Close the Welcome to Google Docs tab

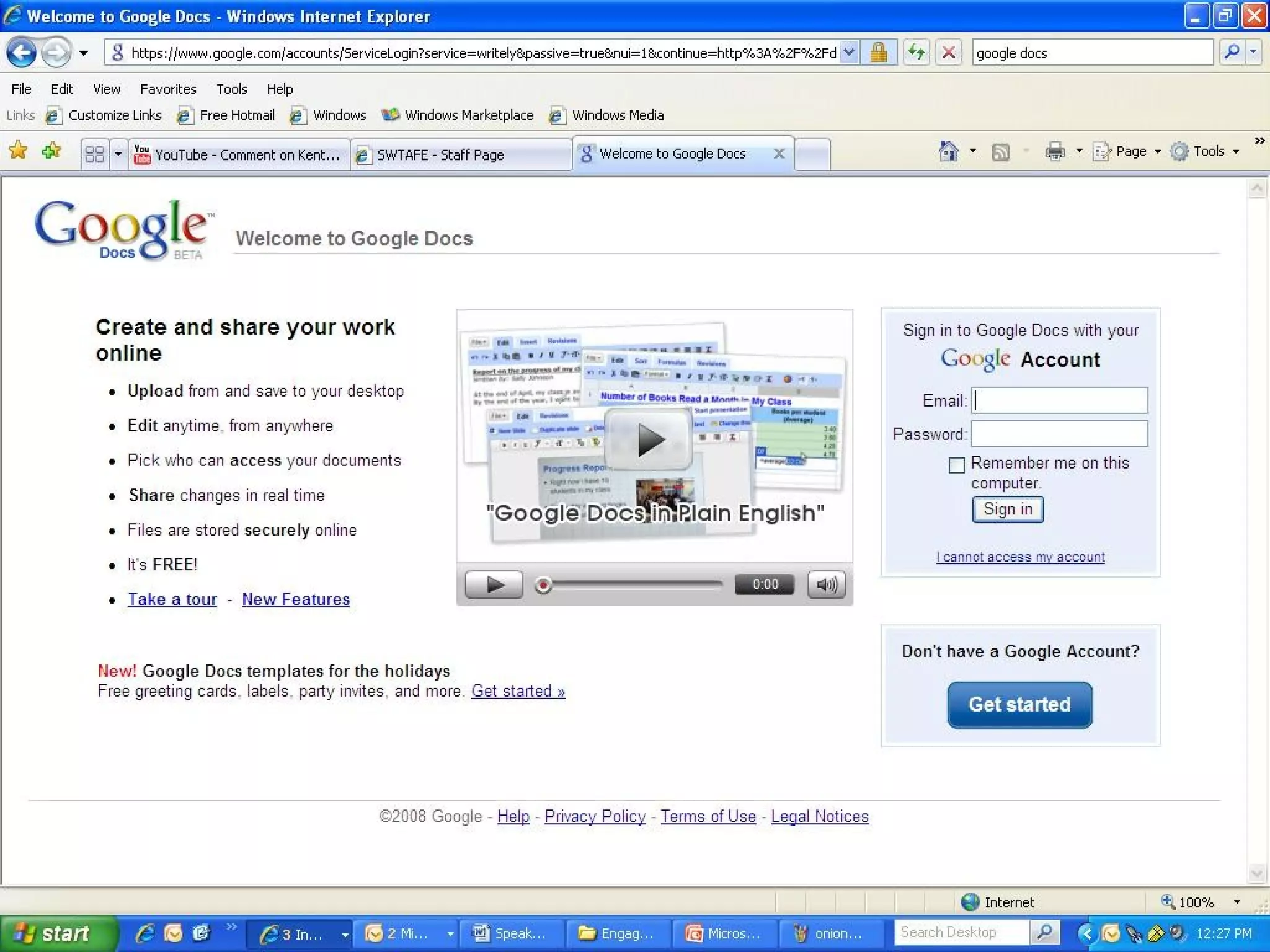tap(779, 154)
